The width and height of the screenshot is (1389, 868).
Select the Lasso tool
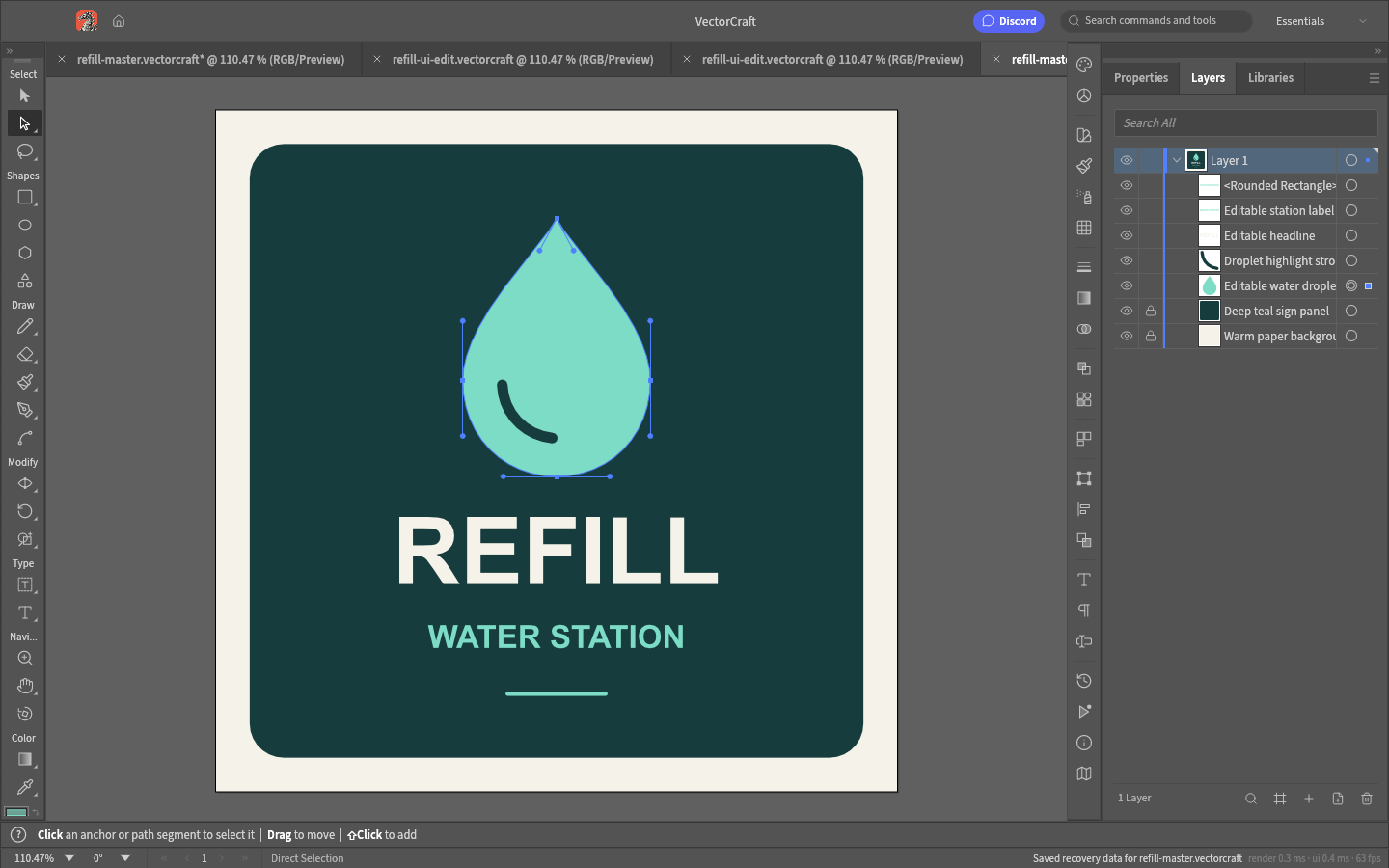coord(24,151)
